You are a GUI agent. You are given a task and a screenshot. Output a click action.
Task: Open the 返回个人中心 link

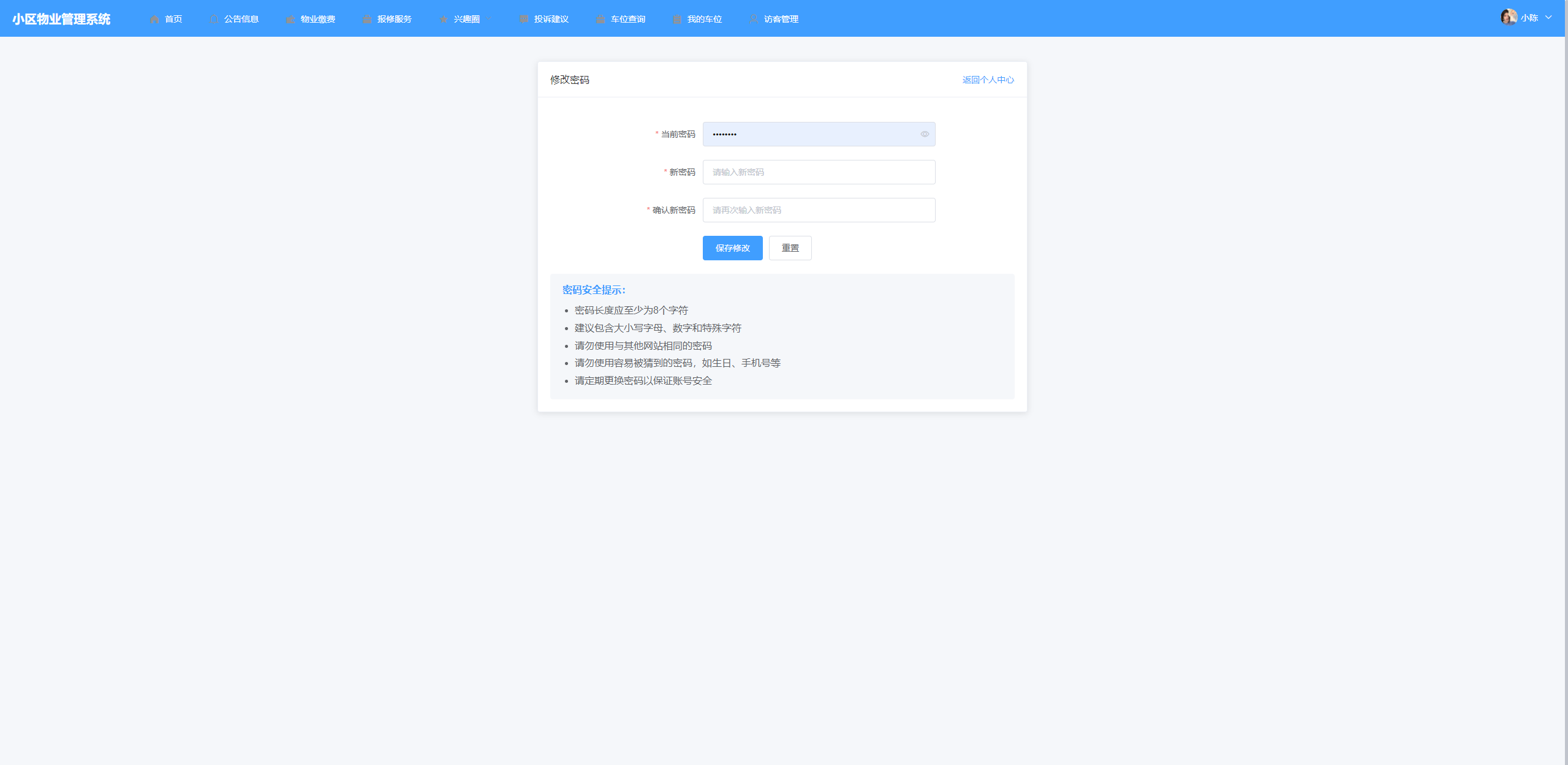coord(988,80)
